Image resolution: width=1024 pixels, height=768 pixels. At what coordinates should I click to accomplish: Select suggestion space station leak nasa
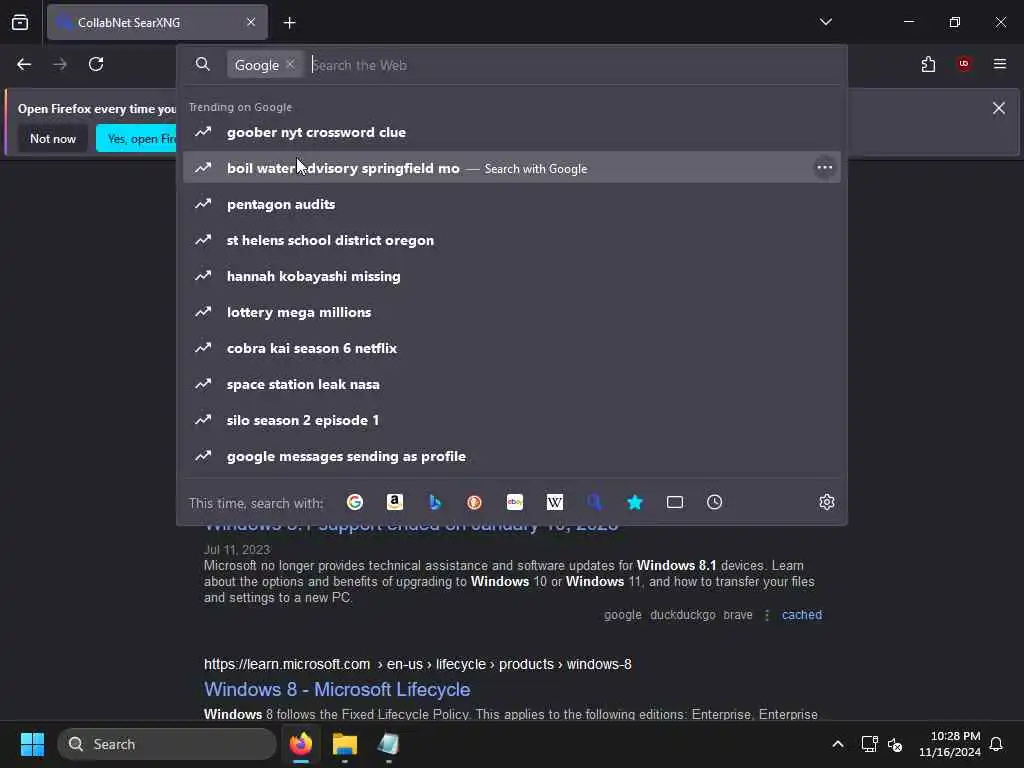pos(511,383)
